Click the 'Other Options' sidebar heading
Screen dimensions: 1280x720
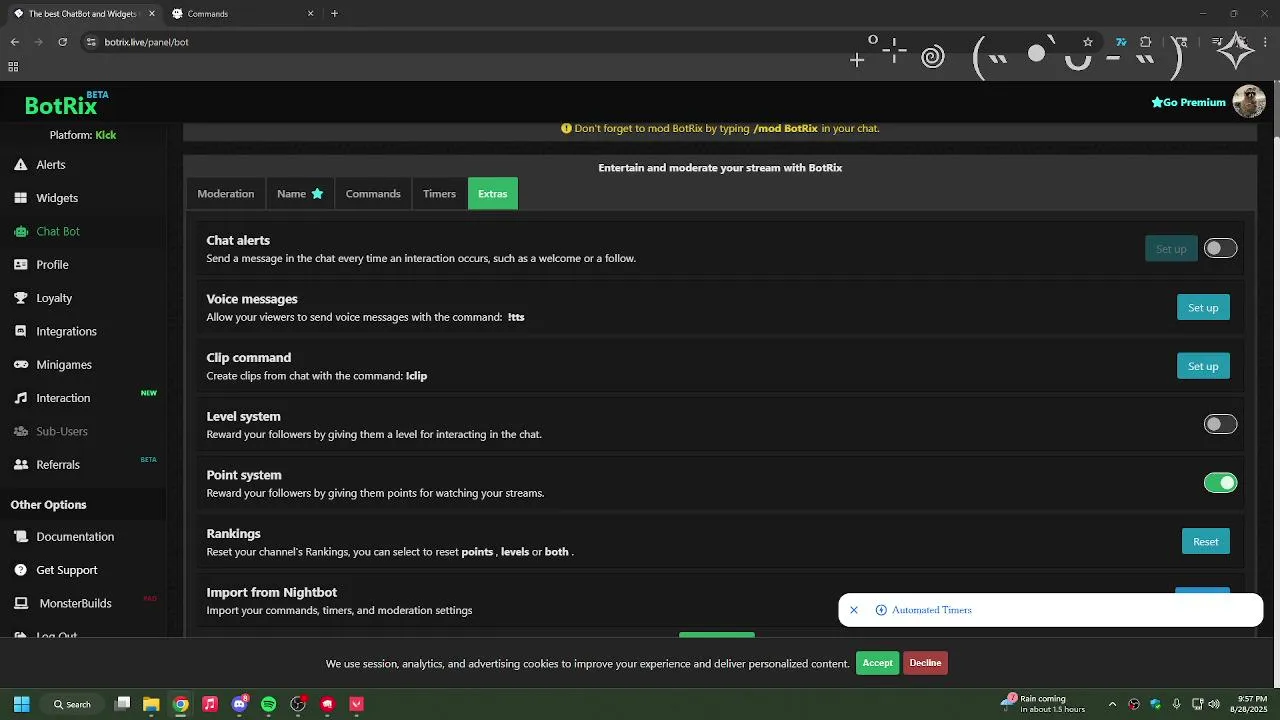click(x=48, y=505)
